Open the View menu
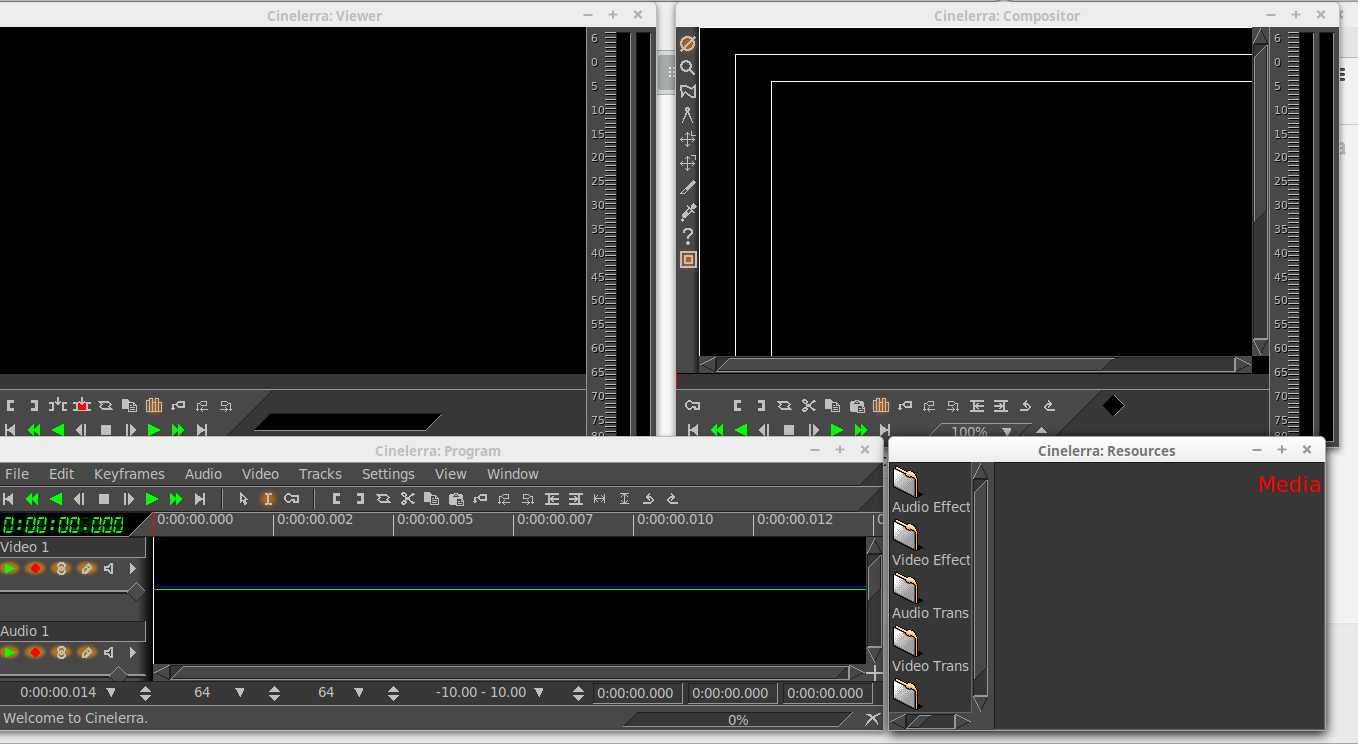The image size is (1358, 744). pos(451,474)
